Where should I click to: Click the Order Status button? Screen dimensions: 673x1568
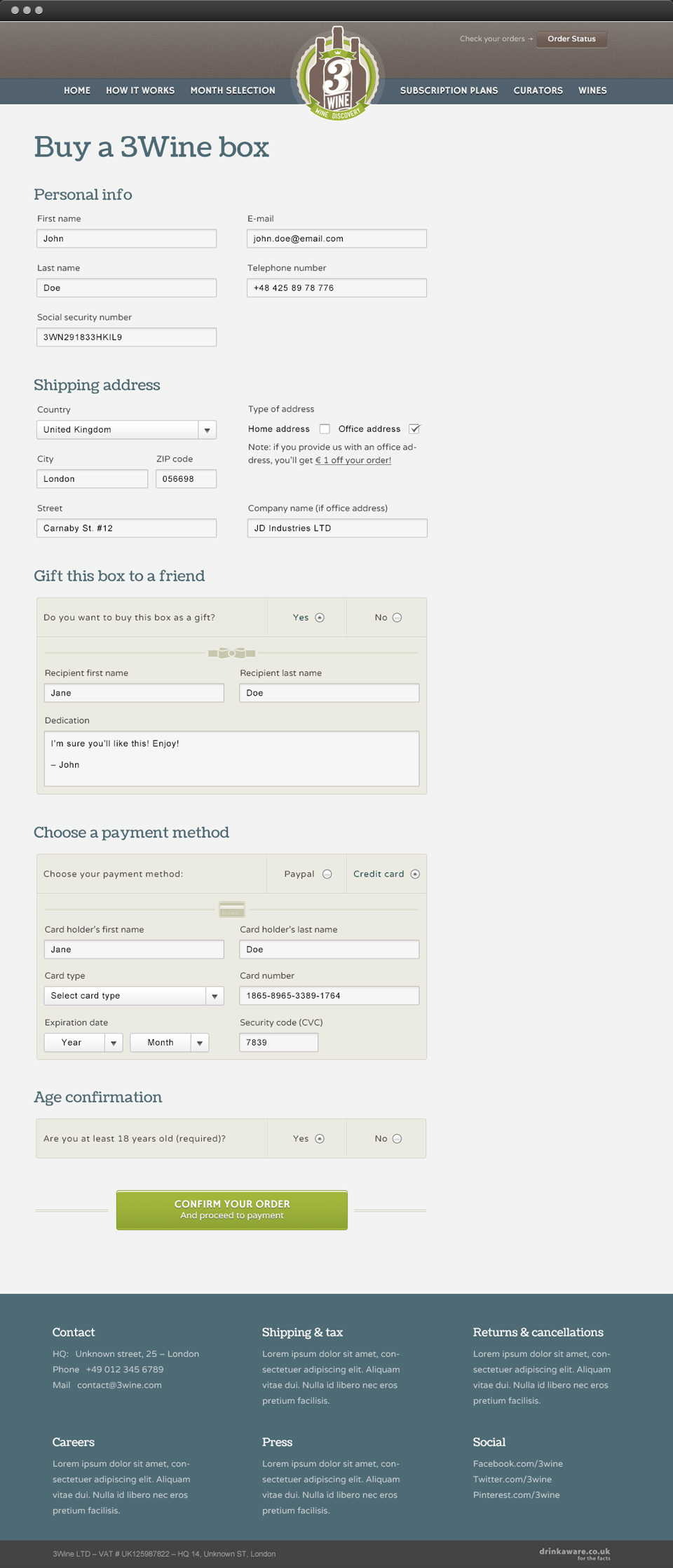[x=571, y=39]
